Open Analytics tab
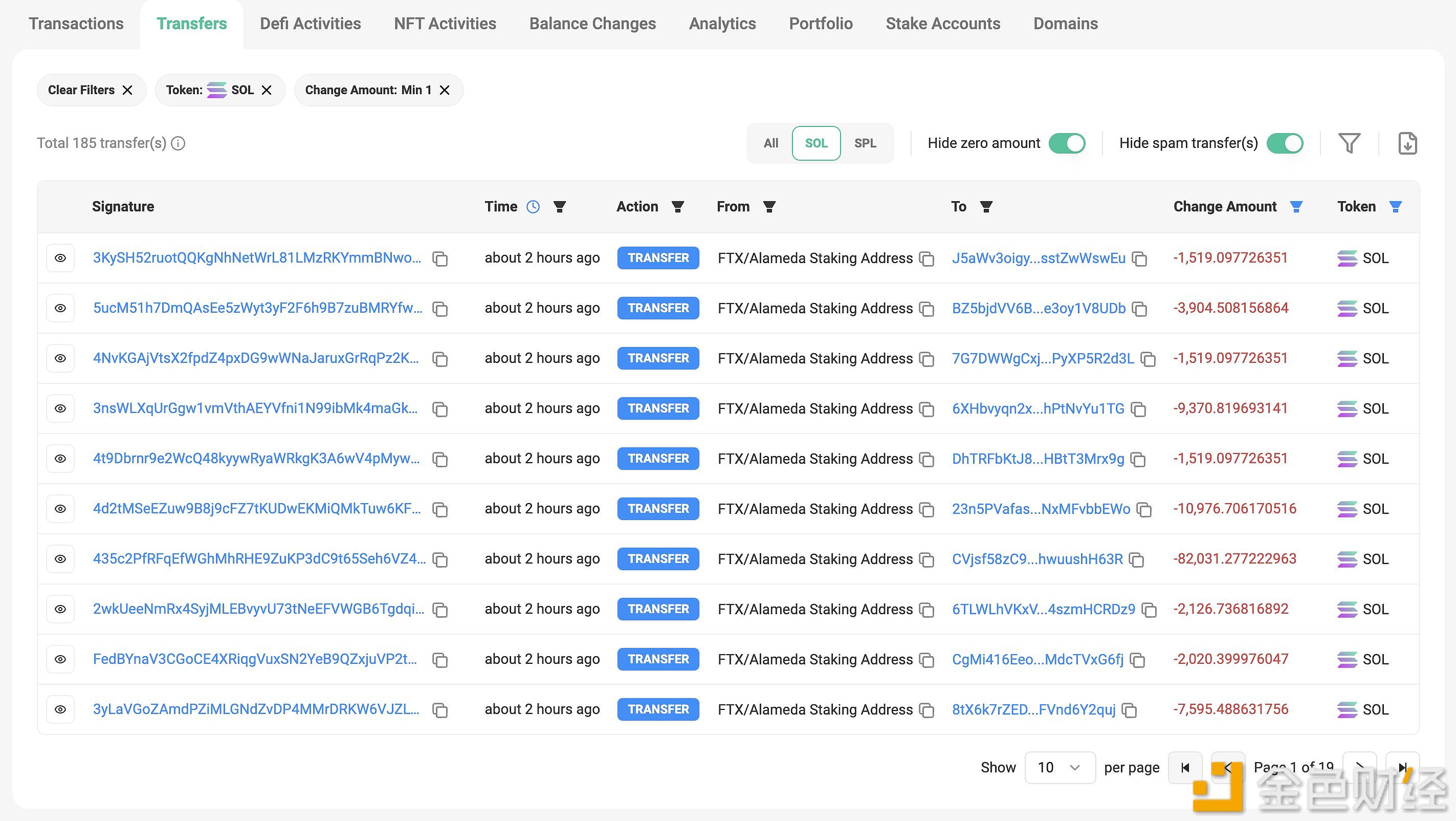 [722, 24]
